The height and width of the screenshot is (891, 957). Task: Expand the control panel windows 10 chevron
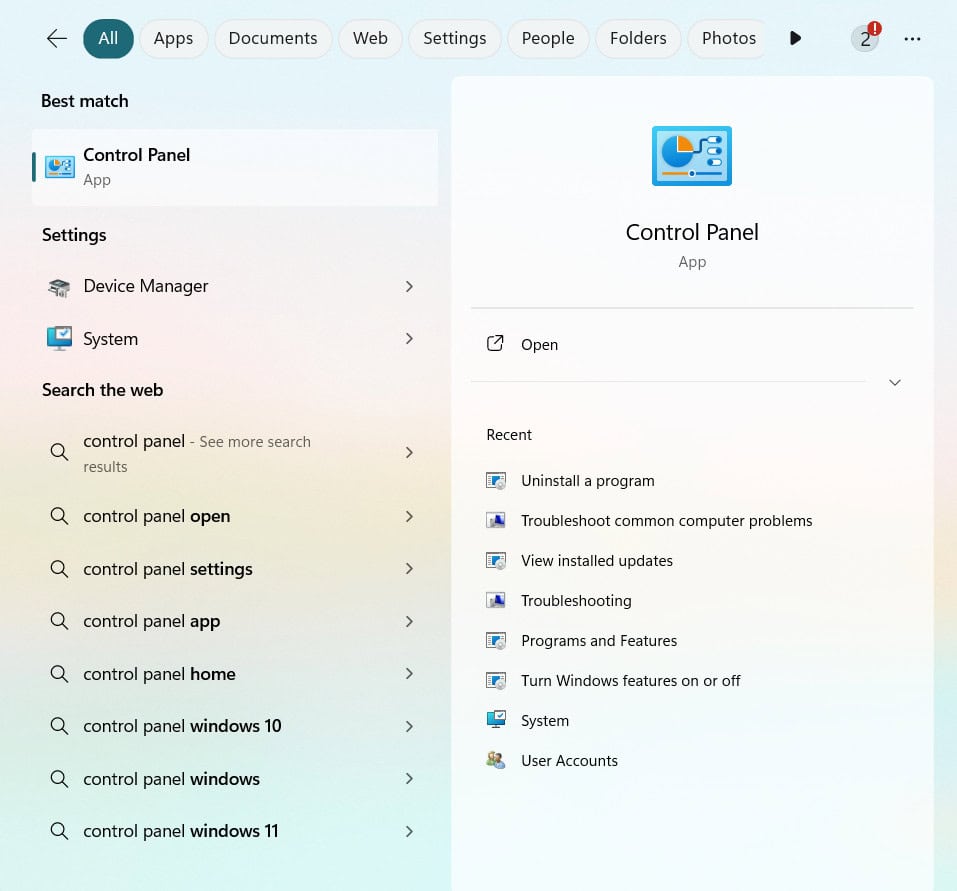[409, 726]
